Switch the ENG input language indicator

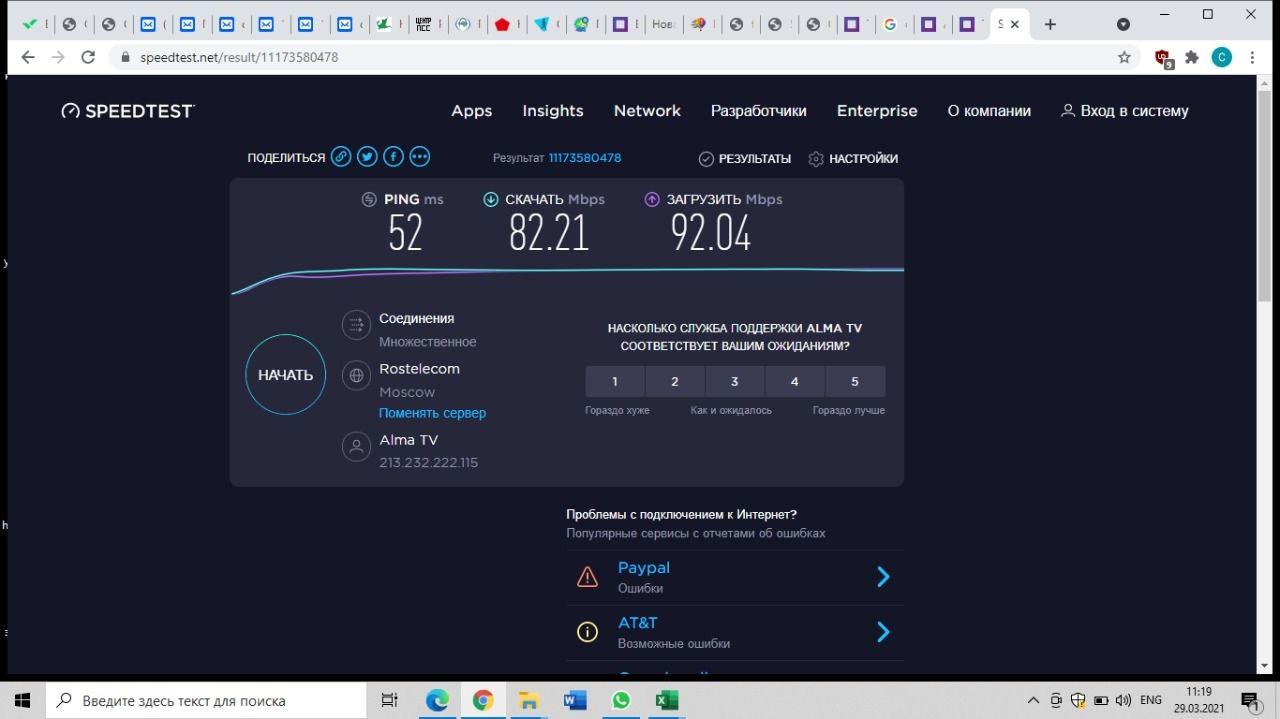tap(1150, 701)
